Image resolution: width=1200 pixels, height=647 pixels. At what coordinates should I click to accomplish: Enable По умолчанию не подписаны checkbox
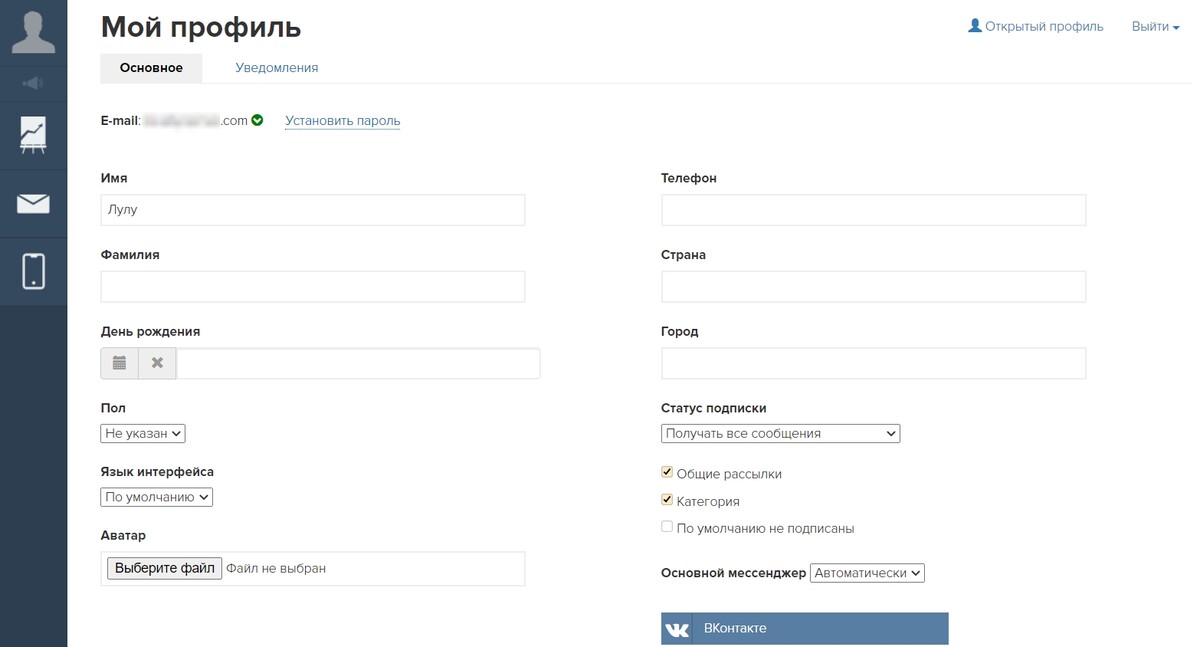667,527
